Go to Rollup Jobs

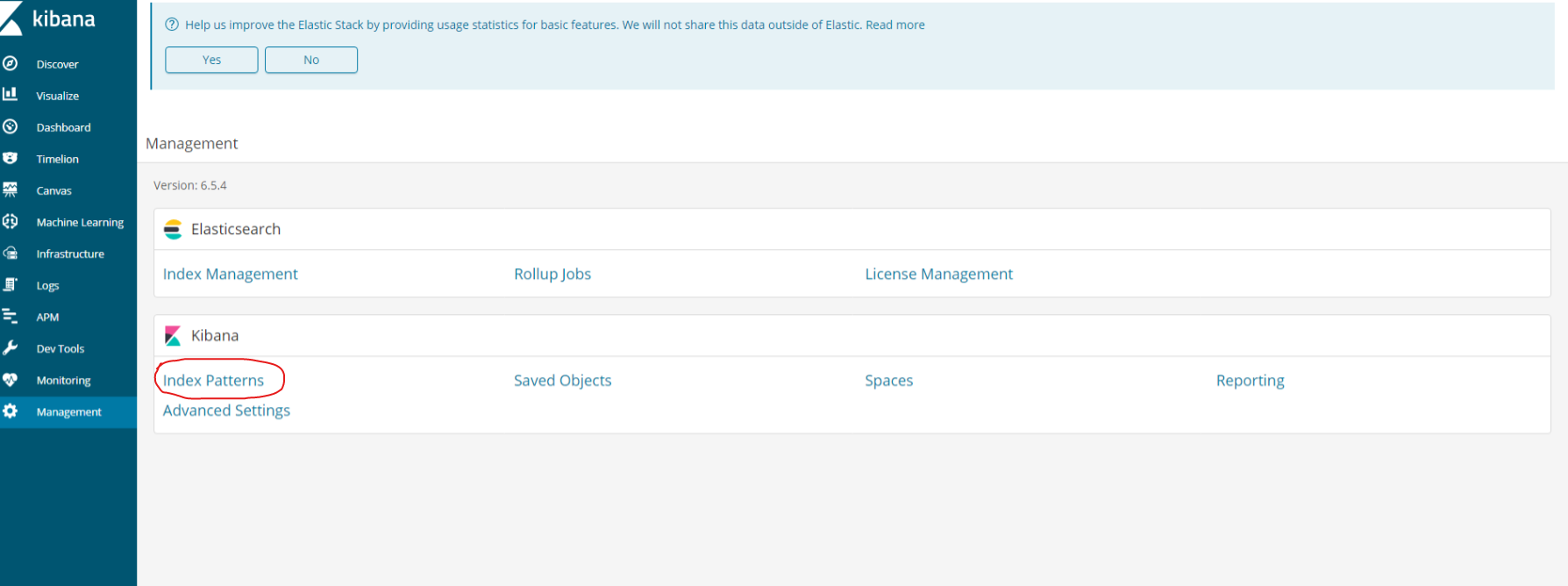coord(552,274)
